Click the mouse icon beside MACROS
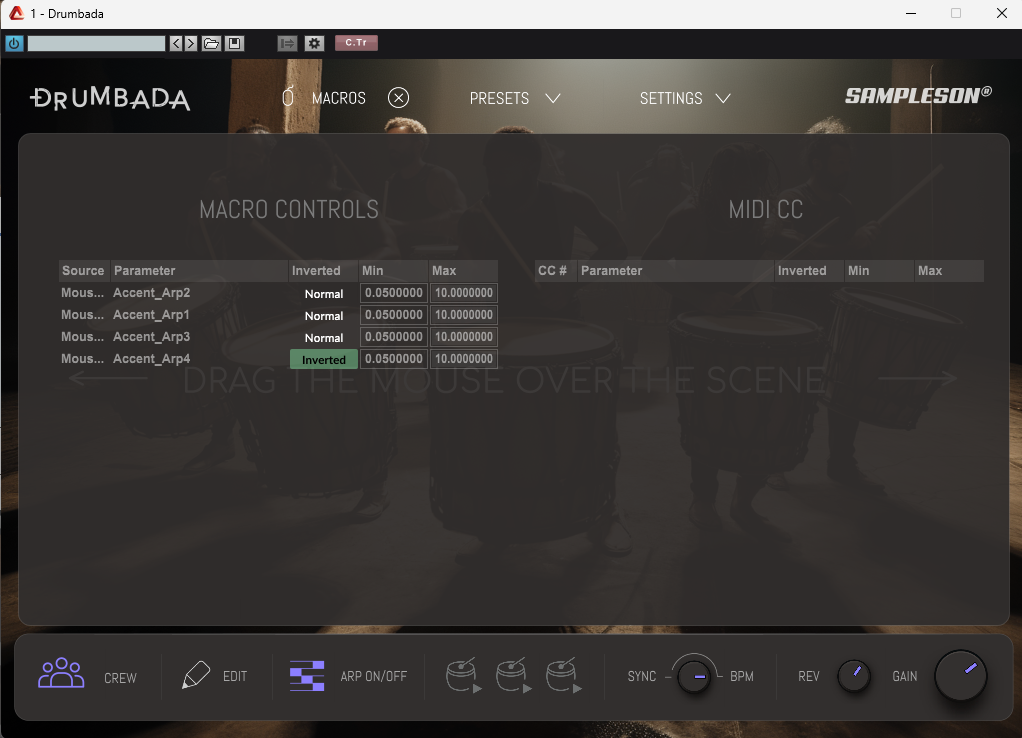The height and width of the screenshot is (738, 1022). (287, 97)
